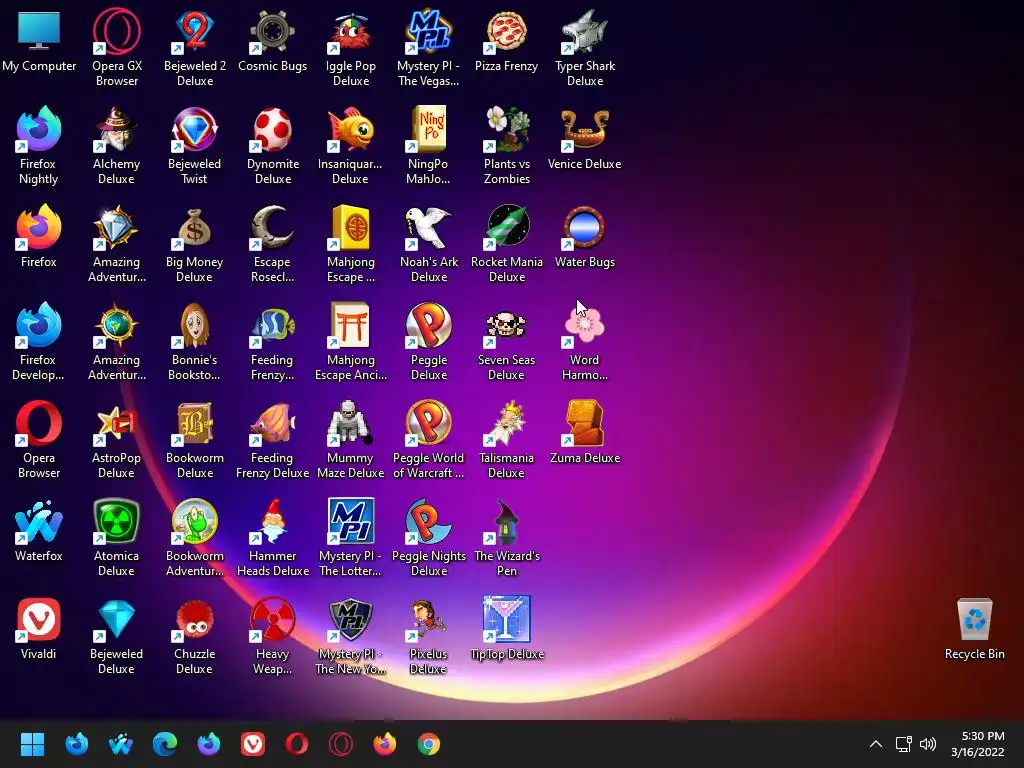Click Atomica Deluxe radiation icon

pyautogui.click(x=117, y=521)
